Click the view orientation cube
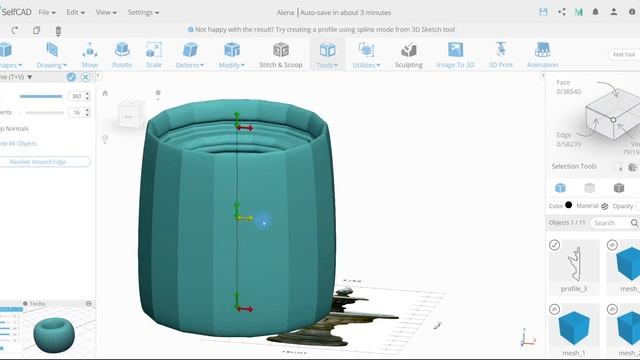 131,114
